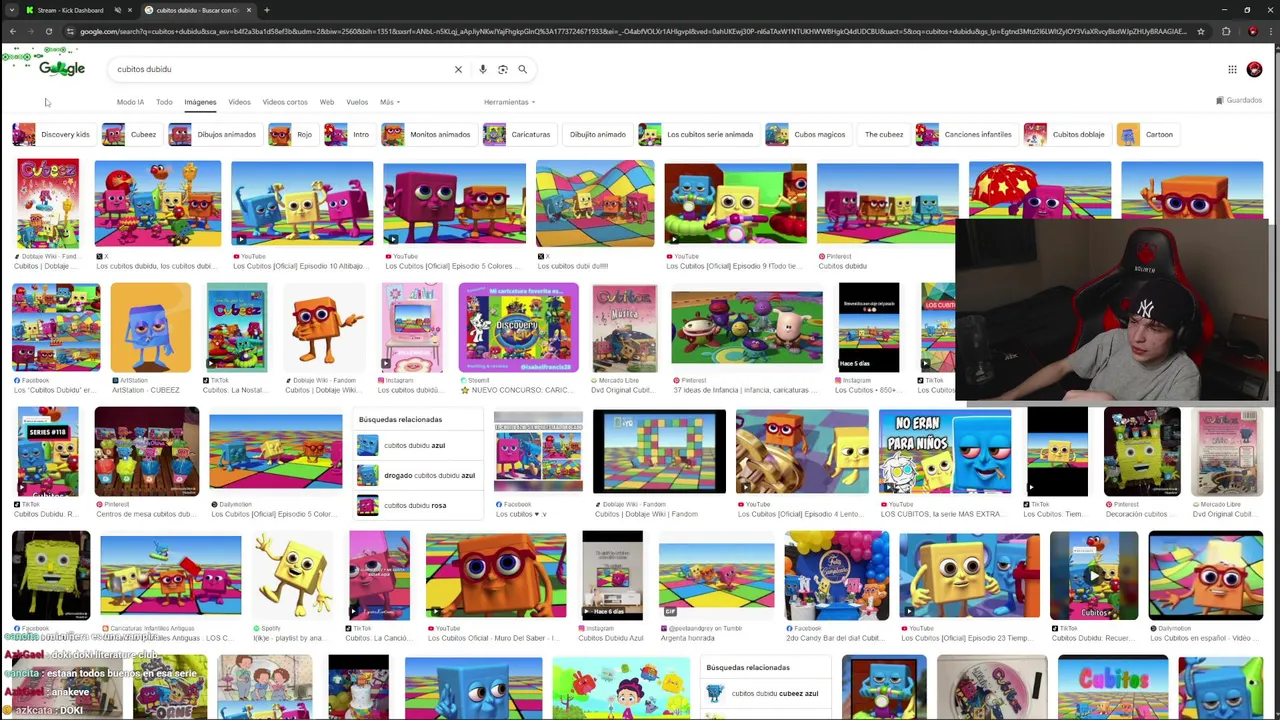Open the Discovery Kids concurso thumbnail
The image size is (1280, 720).
[x=518, y=327]
